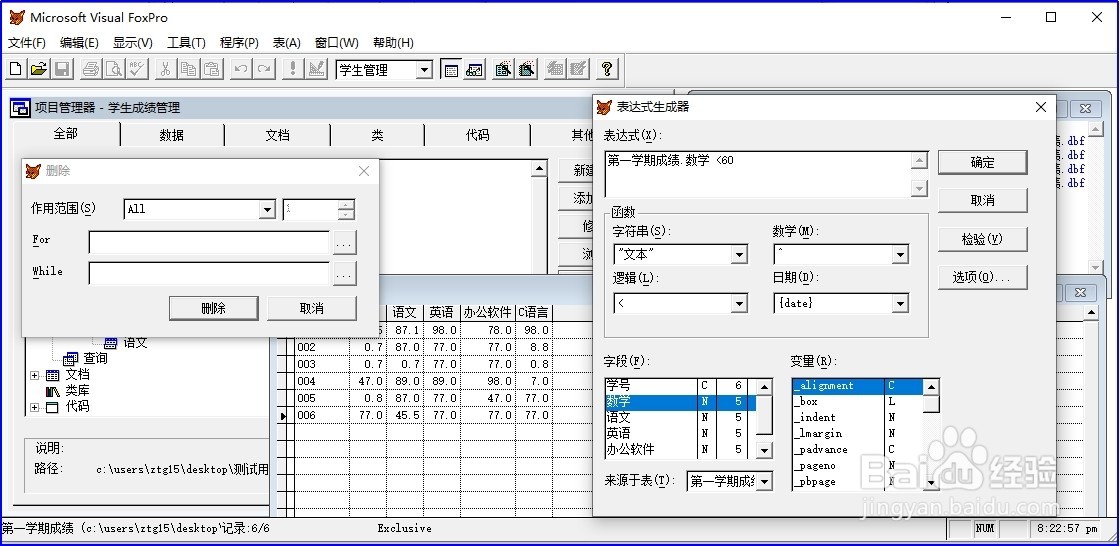Open the 帮助(H) menu

point(394,43)
